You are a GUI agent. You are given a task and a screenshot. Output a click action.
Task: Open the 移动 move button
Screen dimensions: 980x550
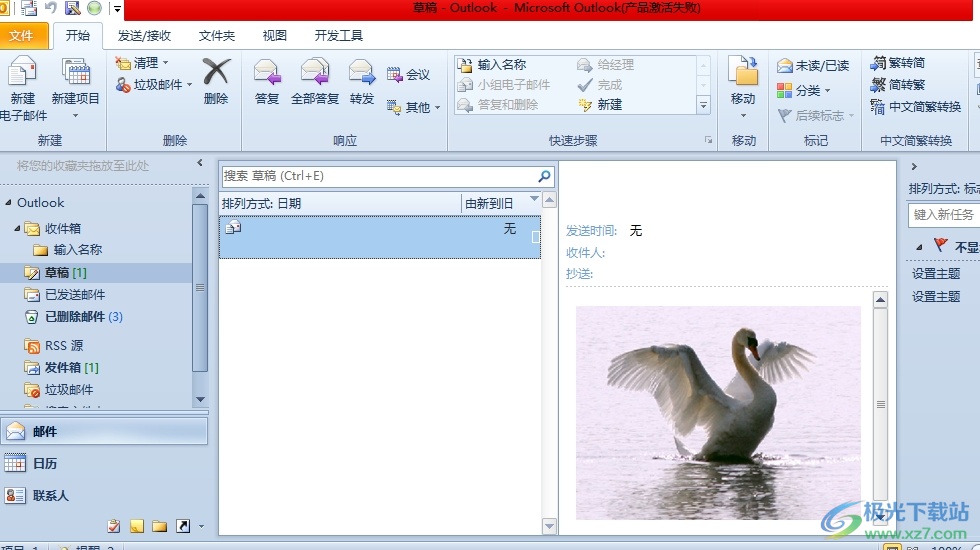coord(743,88)
